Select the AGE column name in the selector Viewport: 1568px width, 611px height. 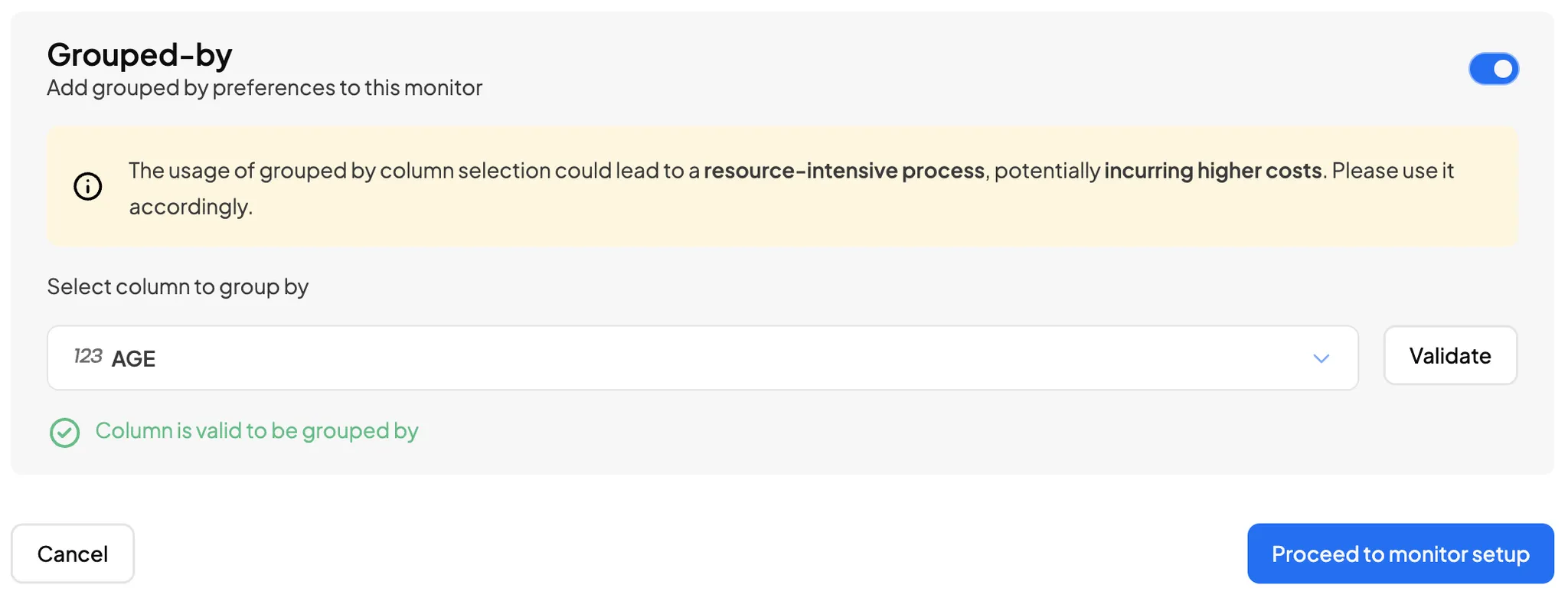point(134,358)
